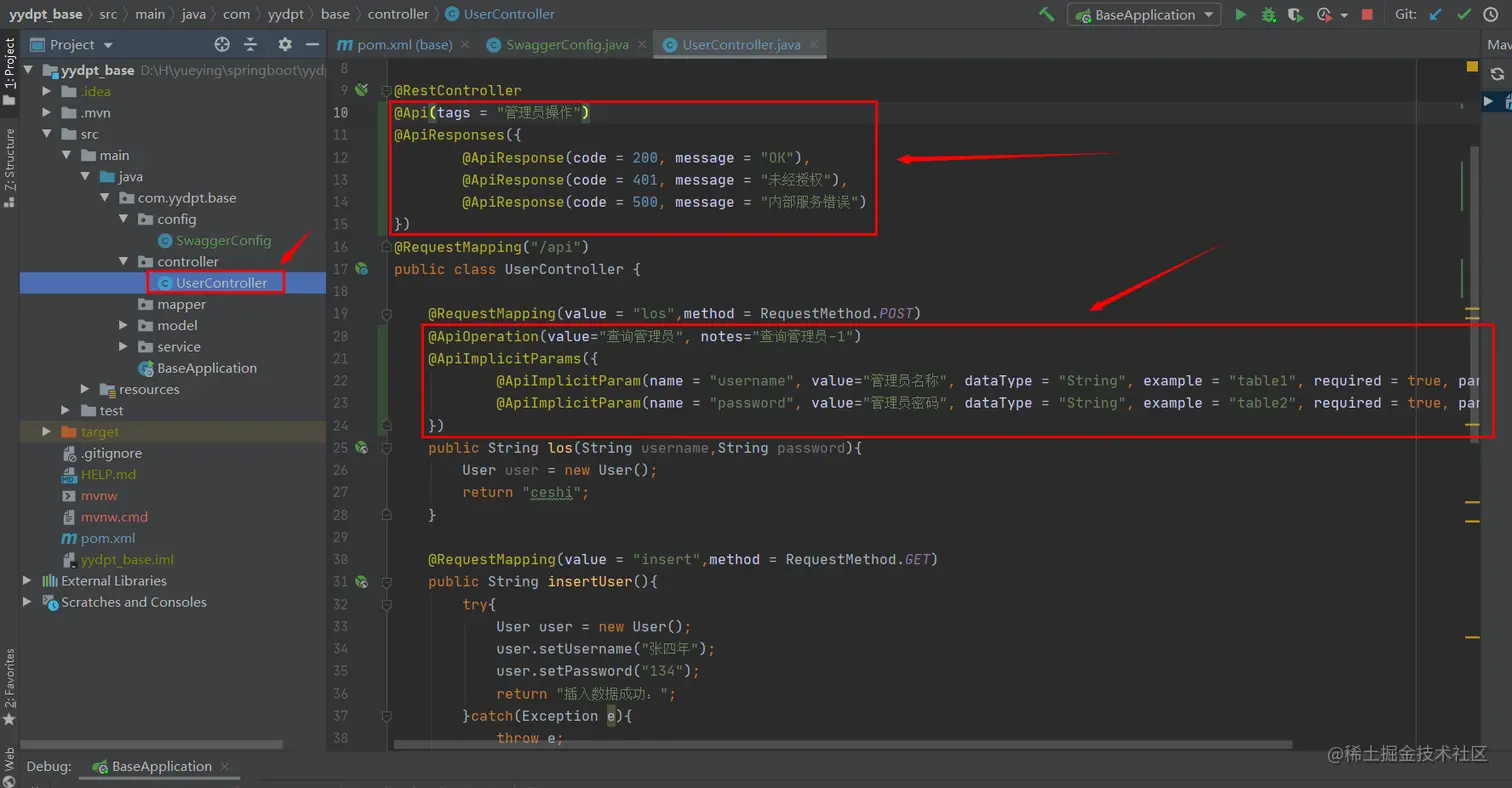Toggle the Z: Structure tool window button
The width and height of the screenshot is (1512, 788).
pos(10,167)
